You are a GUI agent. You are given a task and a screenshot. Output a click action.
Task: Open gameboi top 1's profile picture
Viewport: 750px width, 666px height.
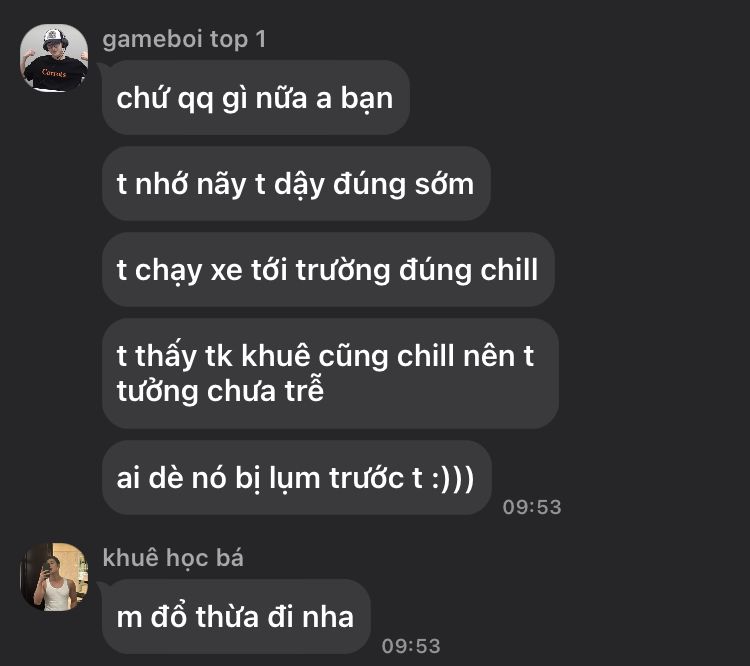click(x=54, y=57)
